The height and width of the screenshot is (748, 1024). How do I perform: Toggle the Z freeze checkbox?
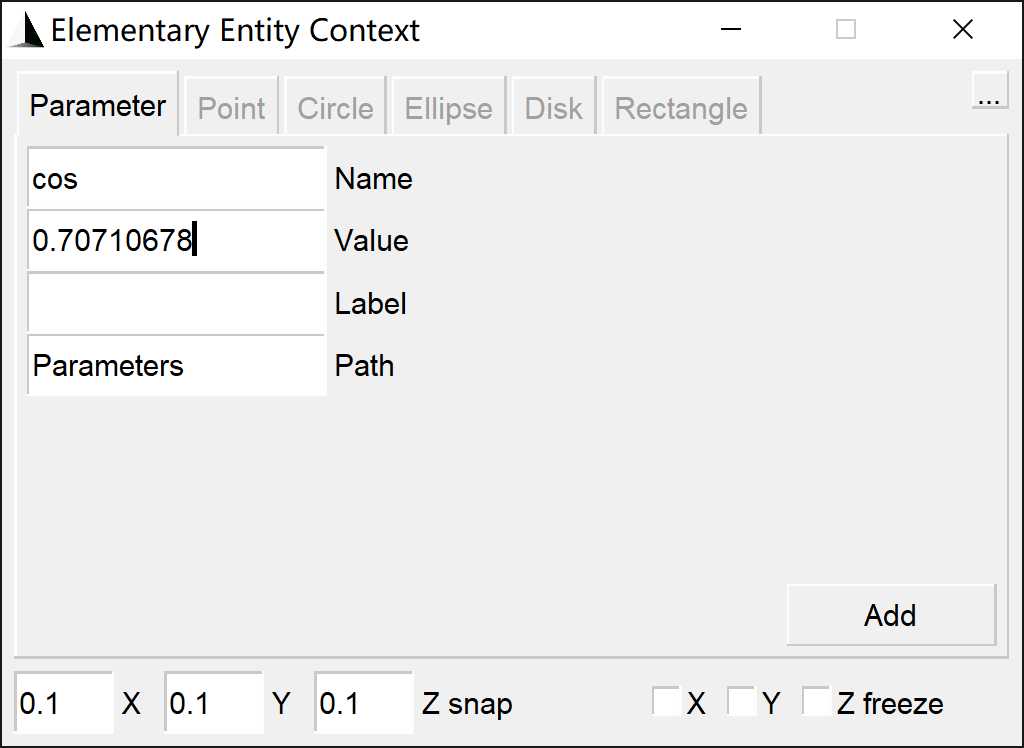point(816,701)
